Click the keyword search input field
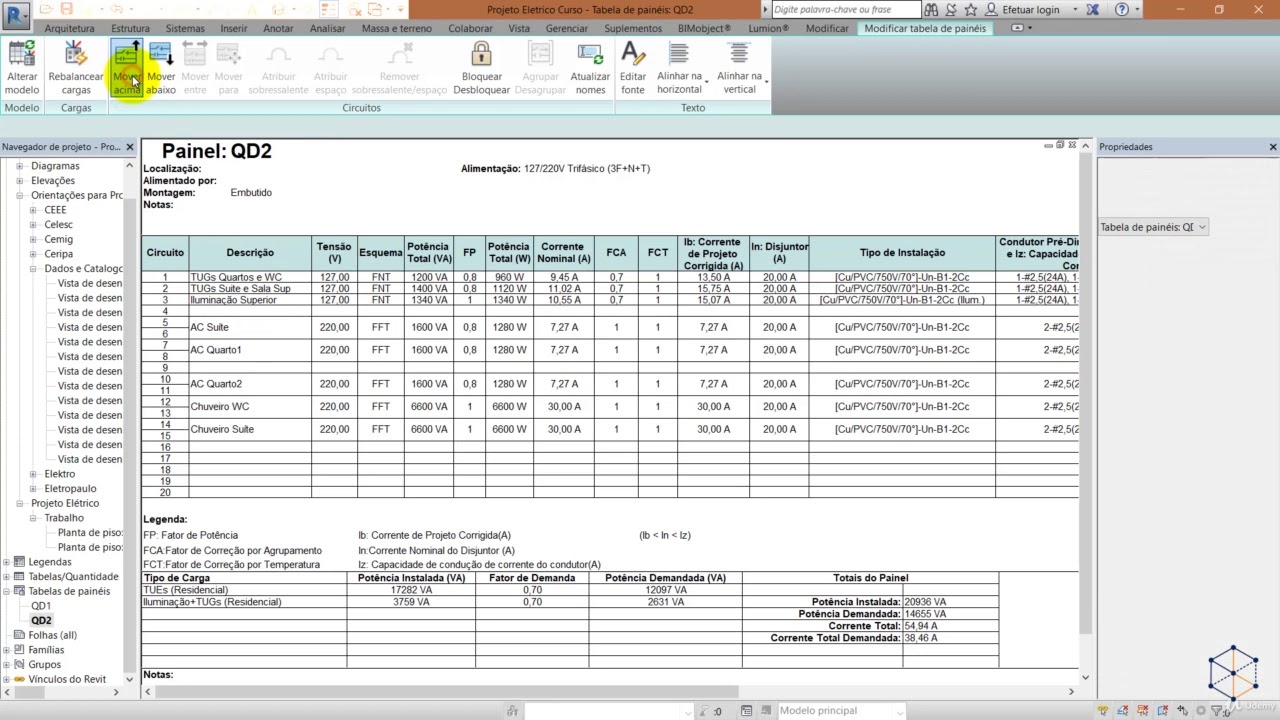The image size is (1280, 720). point(846,9)
